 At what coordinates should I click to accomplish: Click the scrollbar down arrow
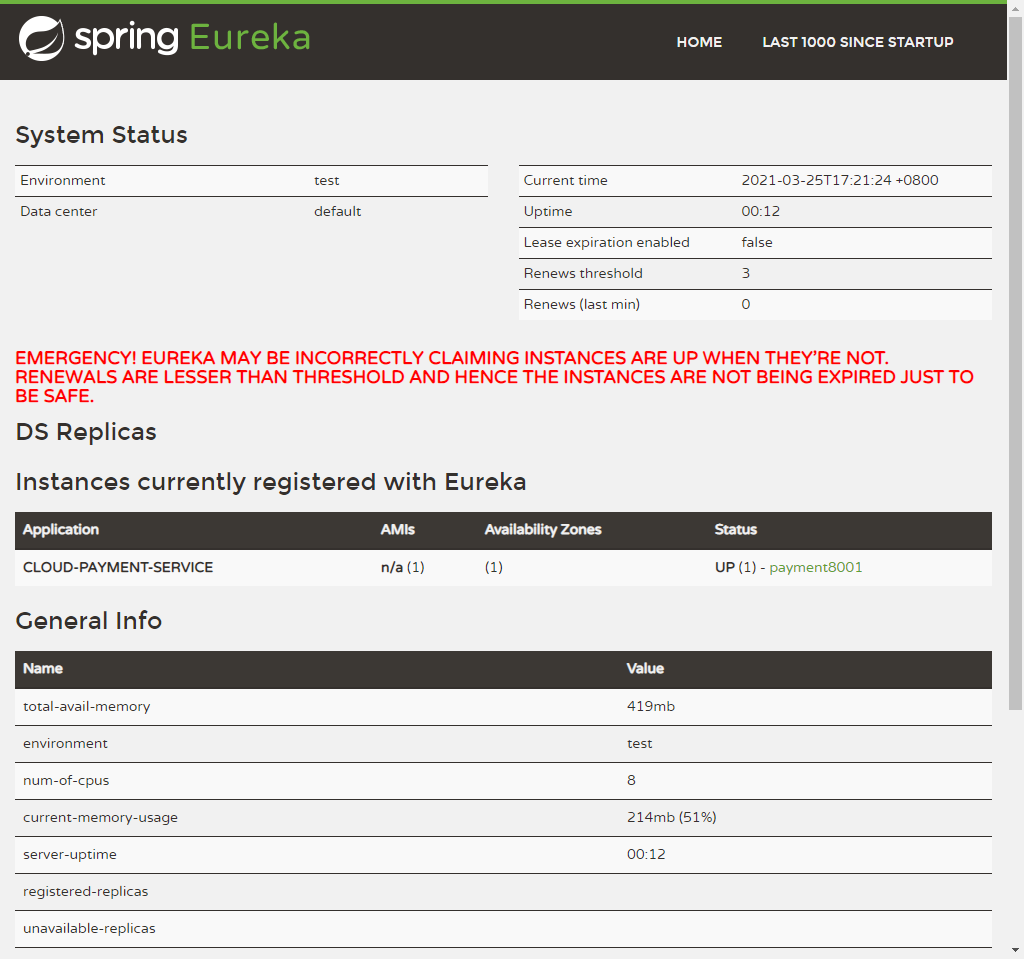1015,951
